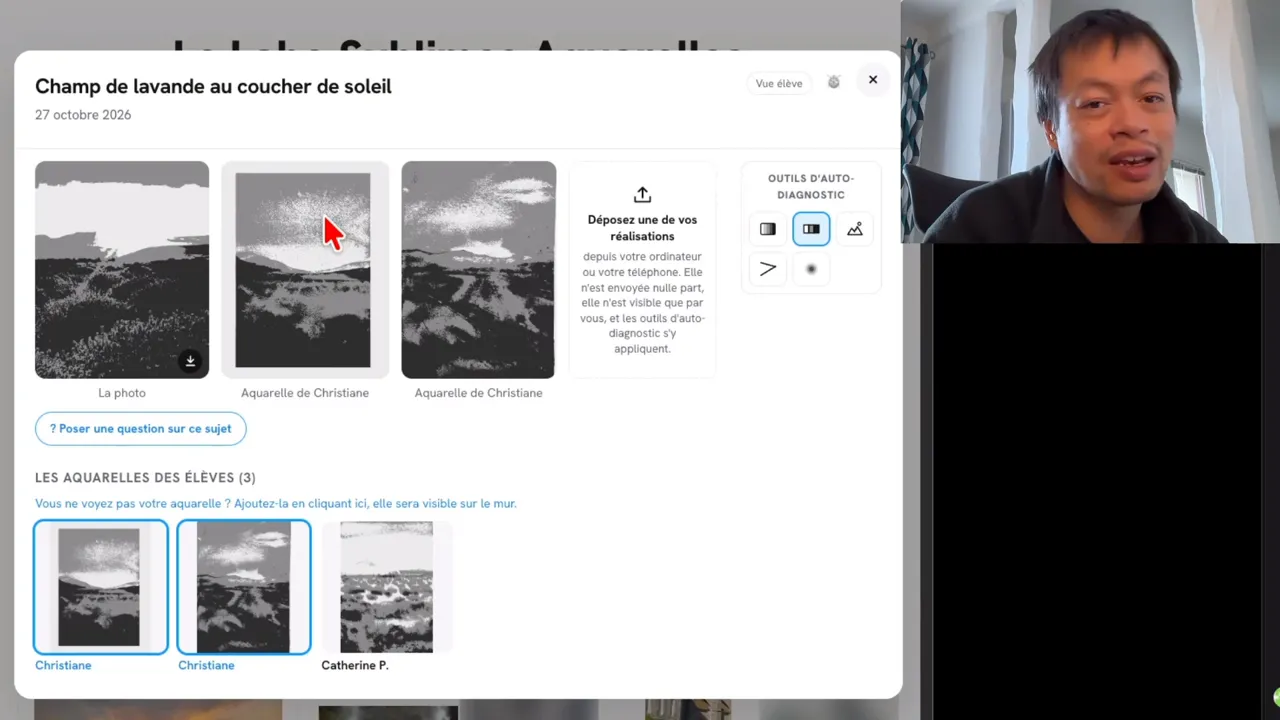Select the first large Aquarelle de Christiane image
This screenshot has height=720, width=1280.
coord(305,270)
